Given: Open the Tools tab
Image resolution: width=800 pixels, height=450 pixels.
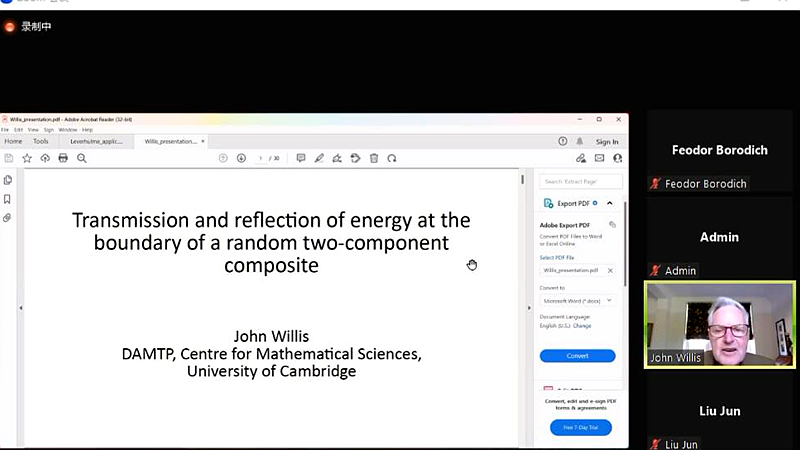Looking at the screenshot, I should [x=41, y=142].
